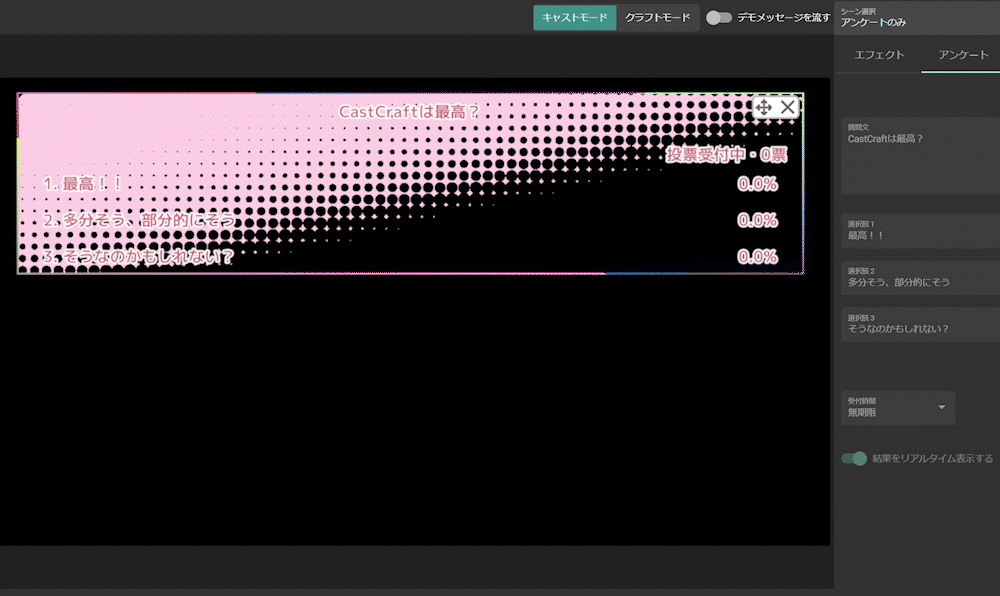This screenshot has width=1000, height=596.
Task: Toggle デモメッセージを流す switch
Action: tap(718, 18)
